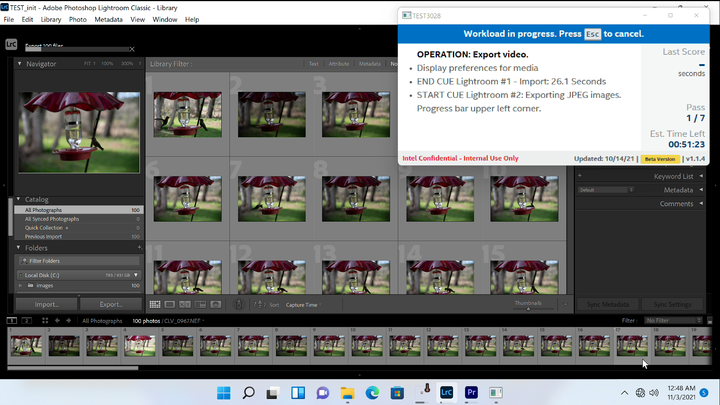Screen dimensions: 720x405
Task: Open People view face icon
Action: (x=215, y=304)
